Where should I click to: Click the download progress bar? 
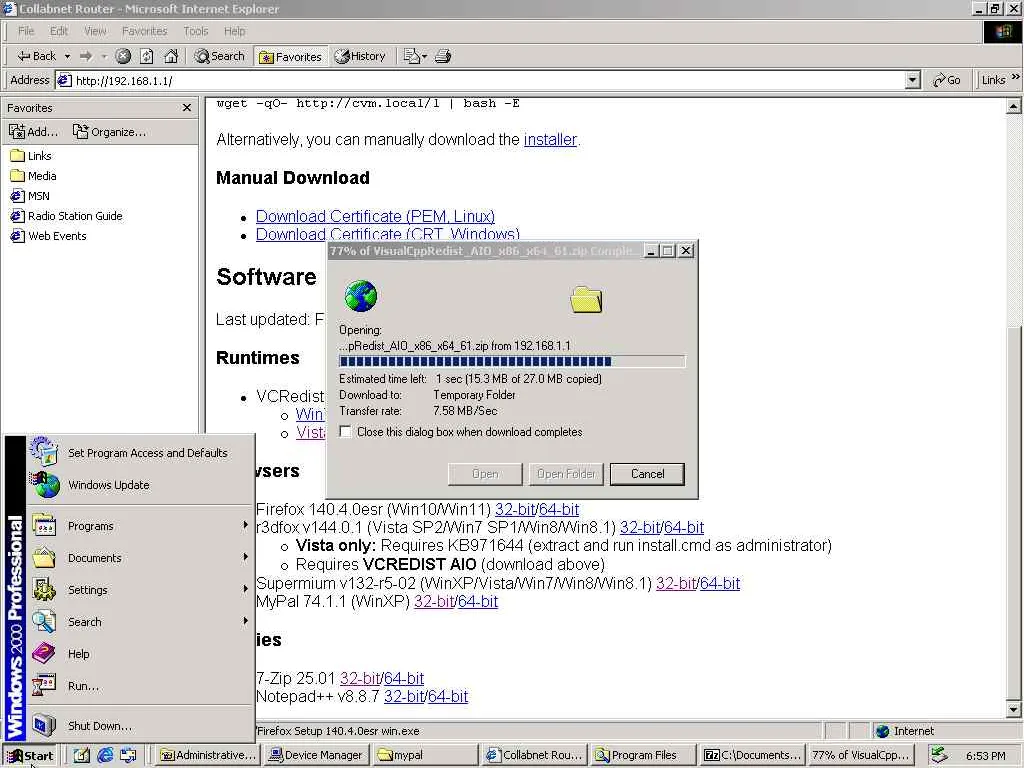point(512,361)
